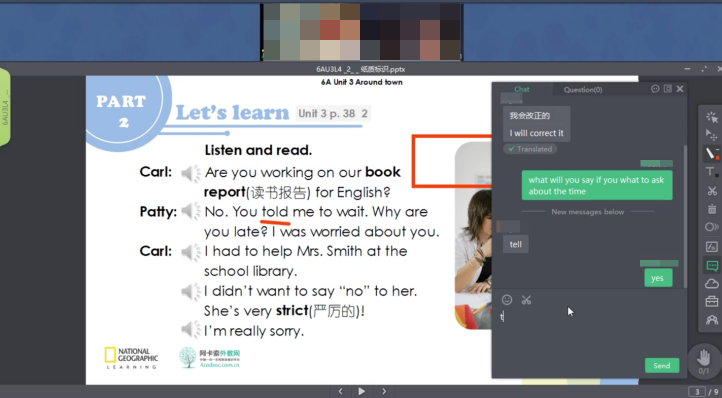
Task: Go to the next slide
Action: (x=384, y=391)
